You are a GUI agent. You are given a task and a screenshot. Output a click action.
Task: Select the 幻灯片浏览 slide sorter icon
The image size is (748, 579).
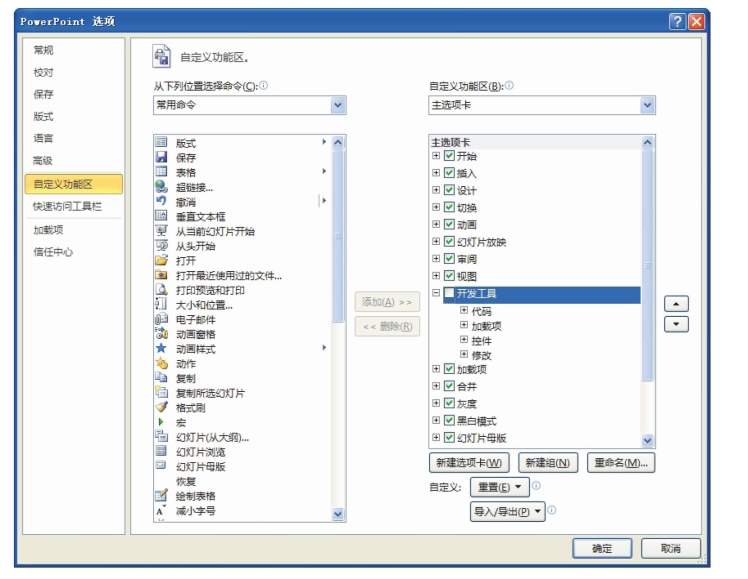tap(162, 451)
